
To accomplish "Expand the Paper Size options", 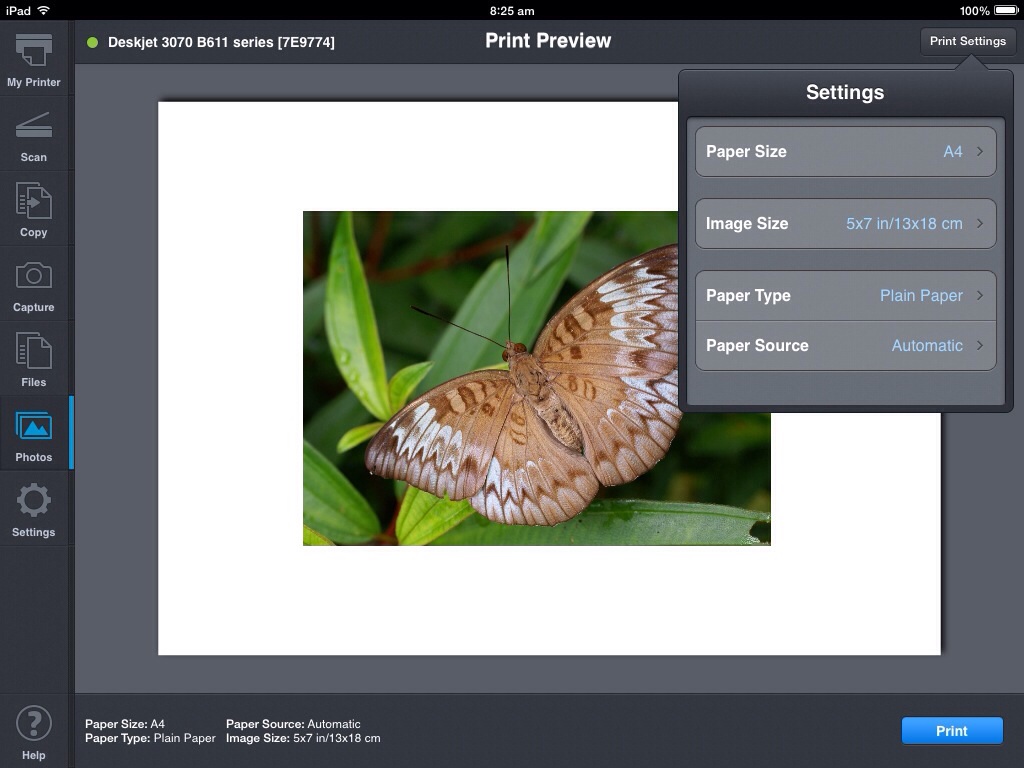I will point(845,151).
